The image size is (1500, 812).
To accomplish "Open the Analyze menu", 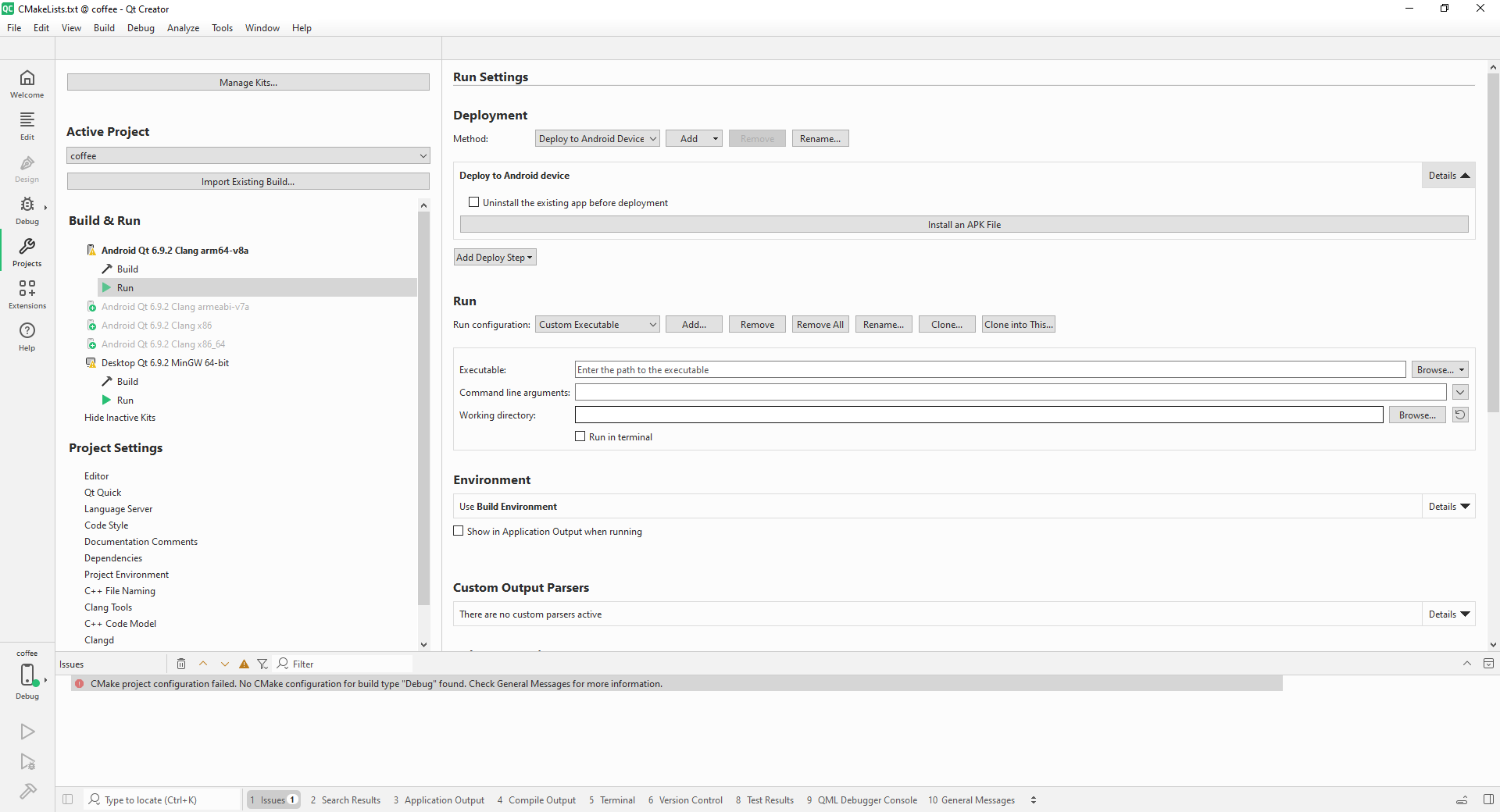I will (x=183, y=27).
